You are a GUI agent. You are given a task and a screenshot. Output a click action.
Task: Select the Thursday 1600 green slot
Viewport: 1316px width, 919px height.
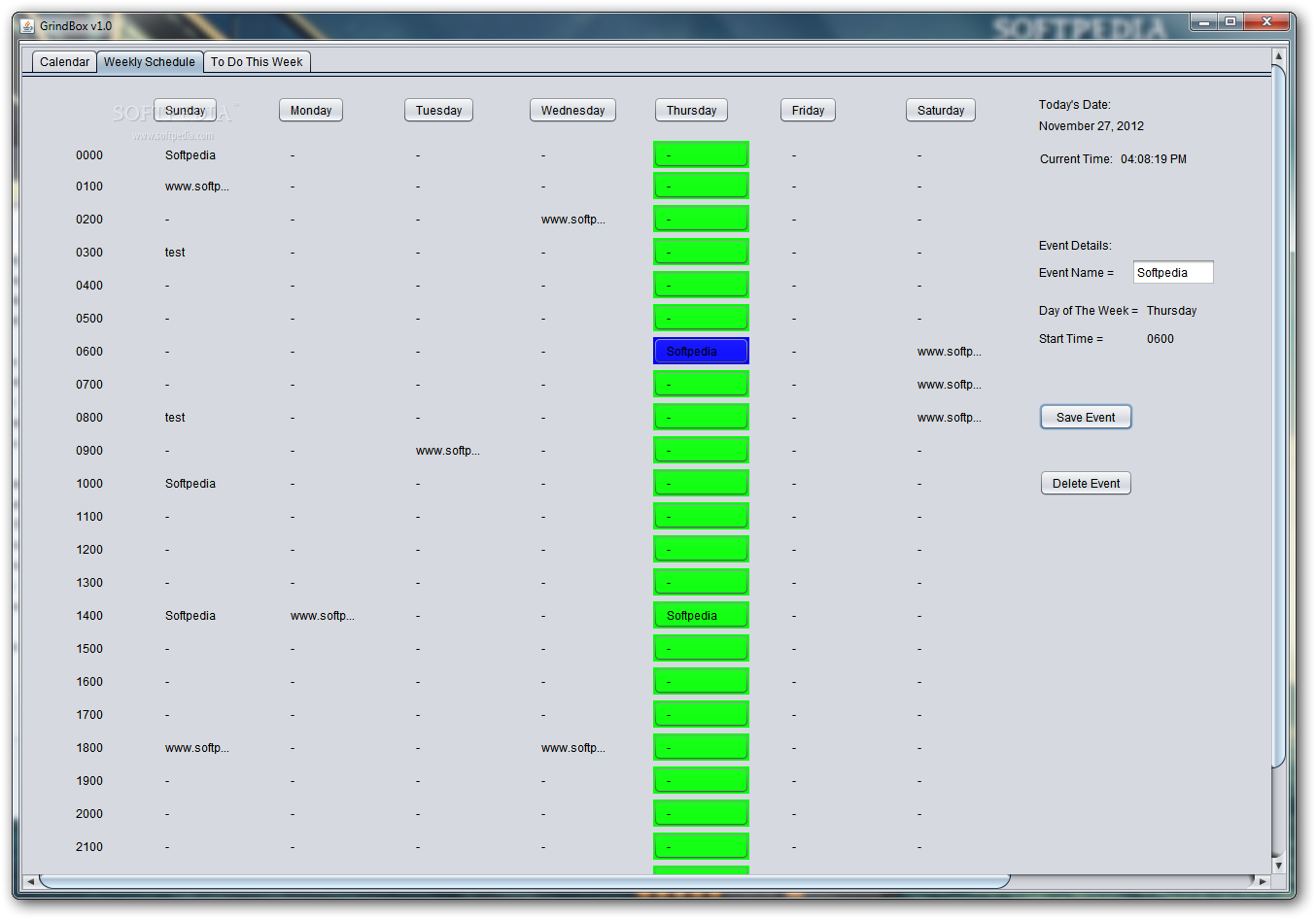click(x=701, y=682)
